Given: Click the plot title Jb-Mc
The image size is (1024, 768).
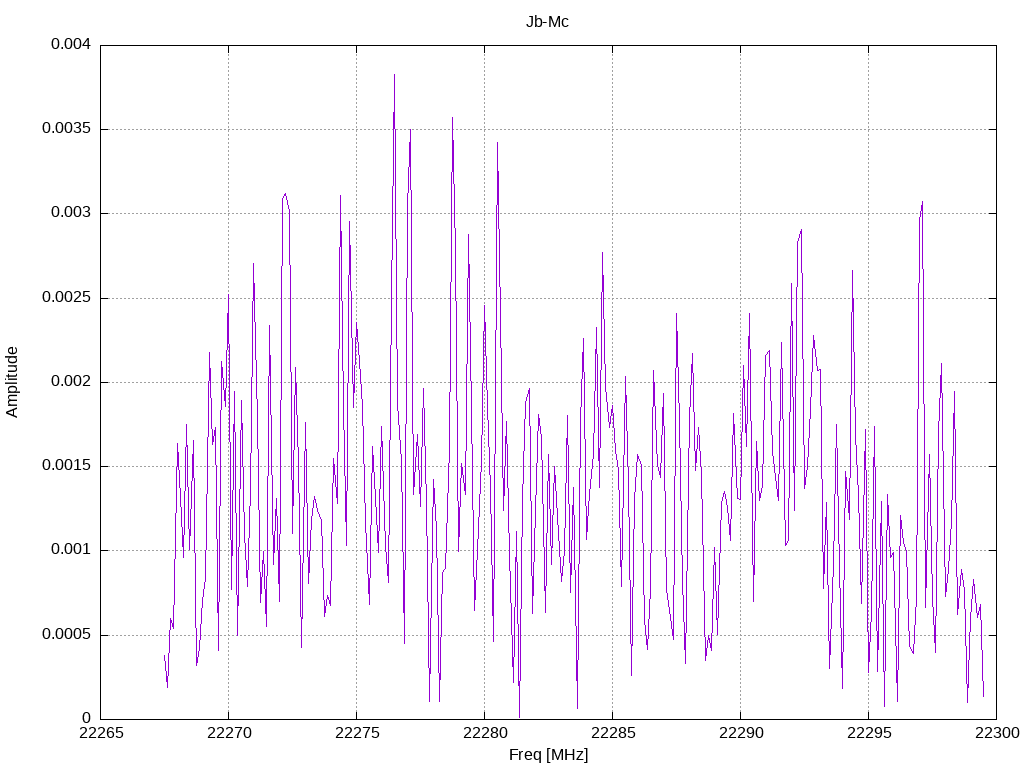Looking at the screenshot, I should tap(547, 22).
